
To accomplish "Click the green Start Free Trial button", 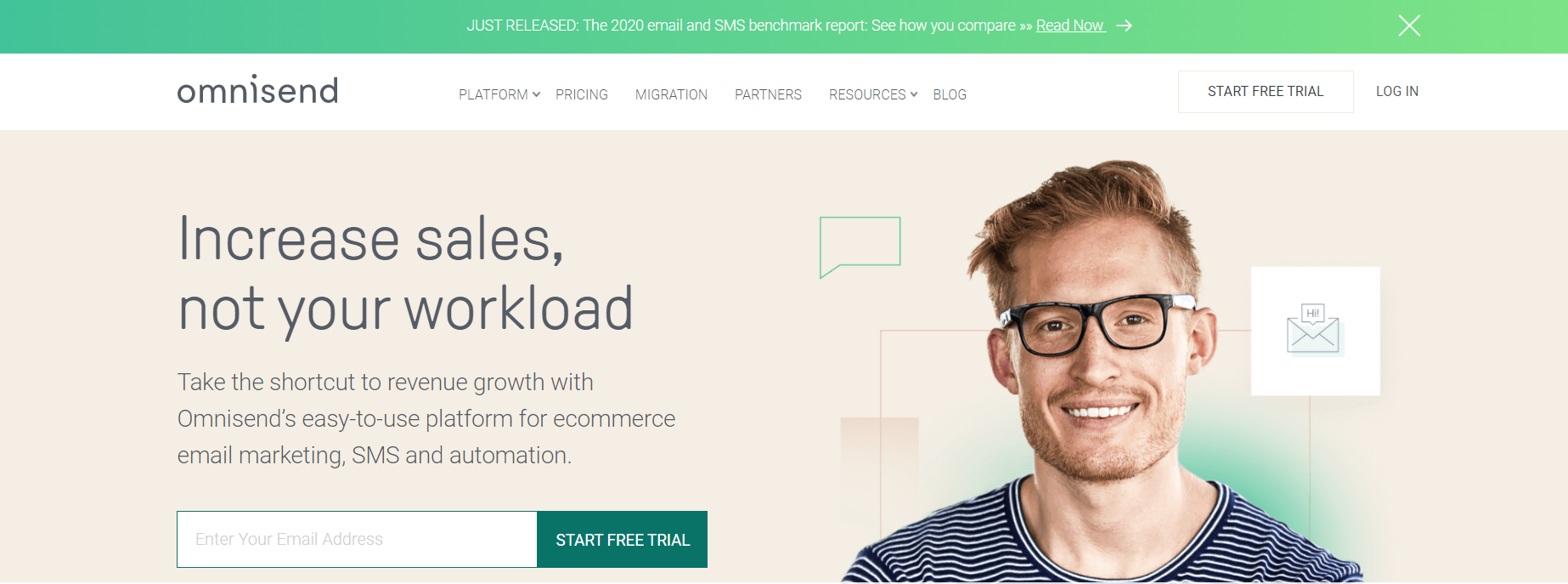I will [x=623, y=539].
